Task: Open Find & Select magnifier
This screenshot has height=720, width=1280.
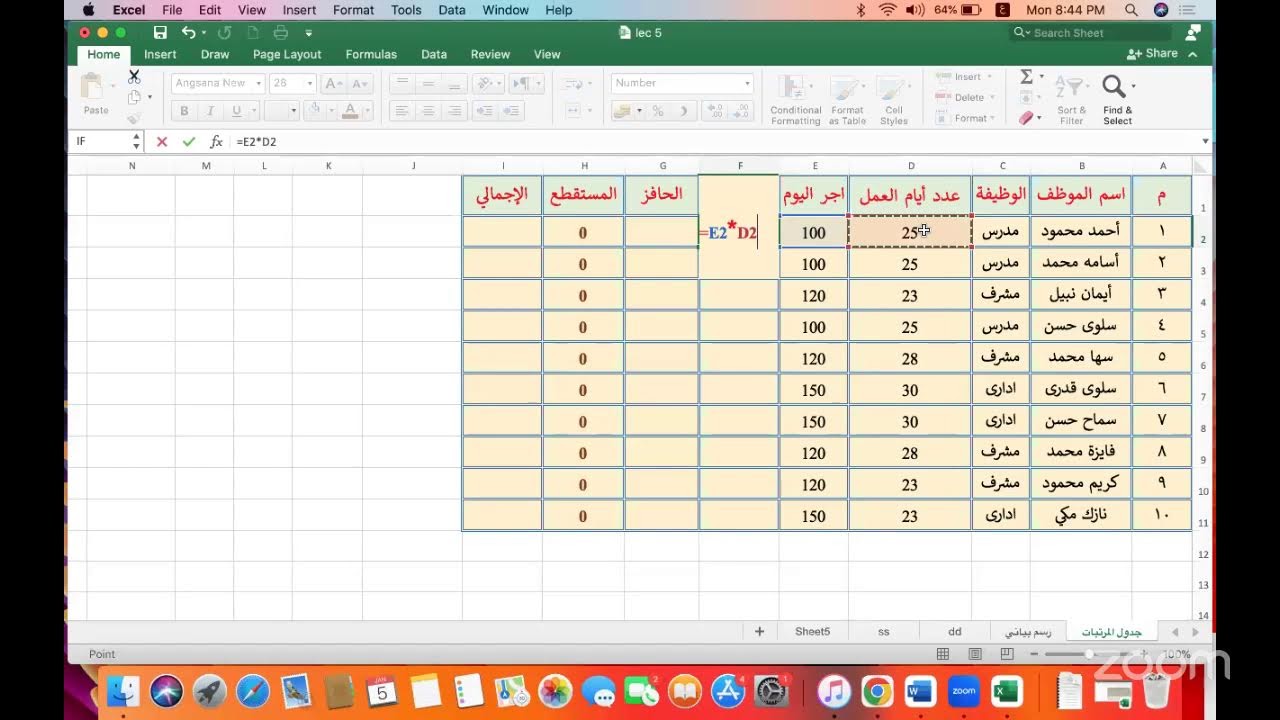Action: click(x=1117, y=100)
